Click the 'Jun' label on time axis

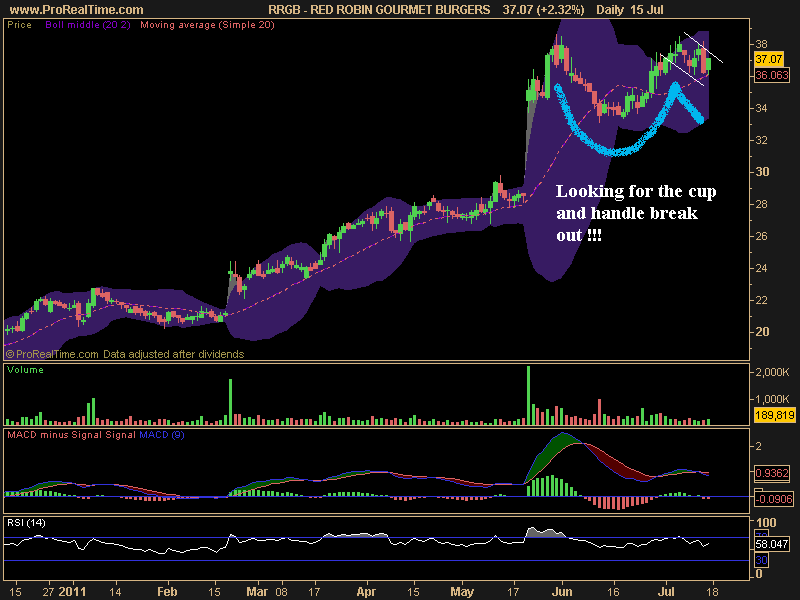coord(562,592)
